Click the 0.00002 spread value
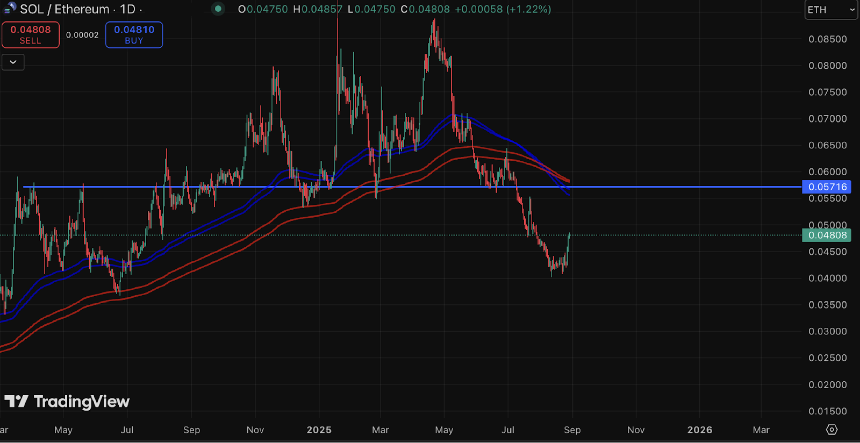The width and height of the screenshot is (860, 443). (x=82, y=35)
